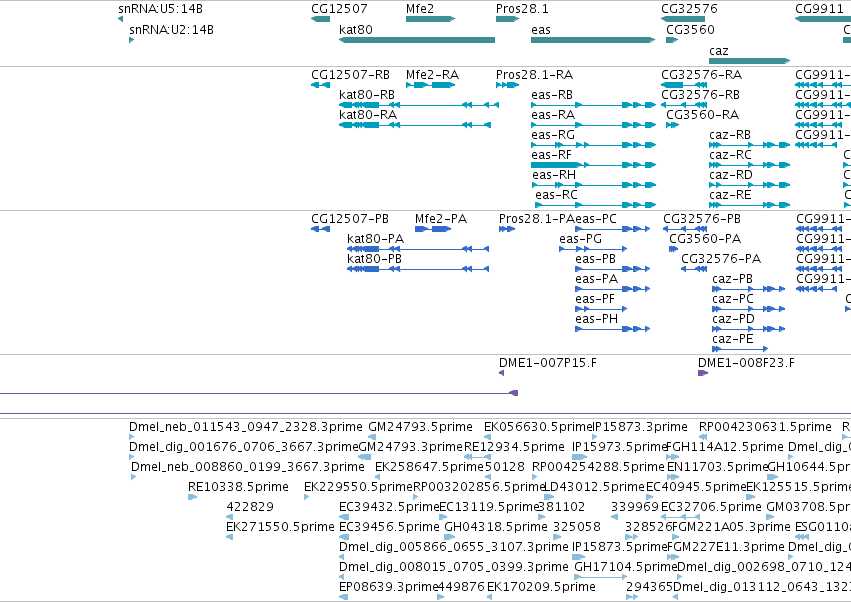The height and width of the screenshot is (602, 851).
Task: Select EST RP004230631.5prime
Action: click(765, 427)
